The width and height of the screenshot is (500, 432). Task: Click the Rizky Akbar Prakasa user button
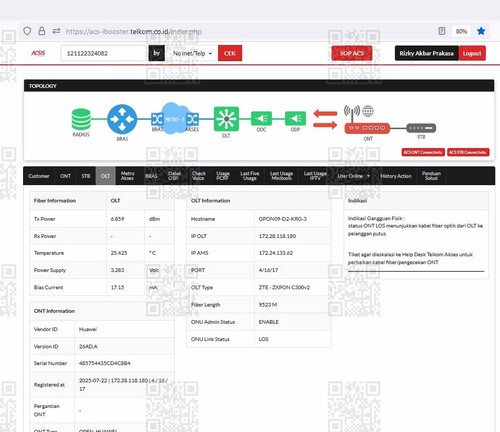[427, 53]
